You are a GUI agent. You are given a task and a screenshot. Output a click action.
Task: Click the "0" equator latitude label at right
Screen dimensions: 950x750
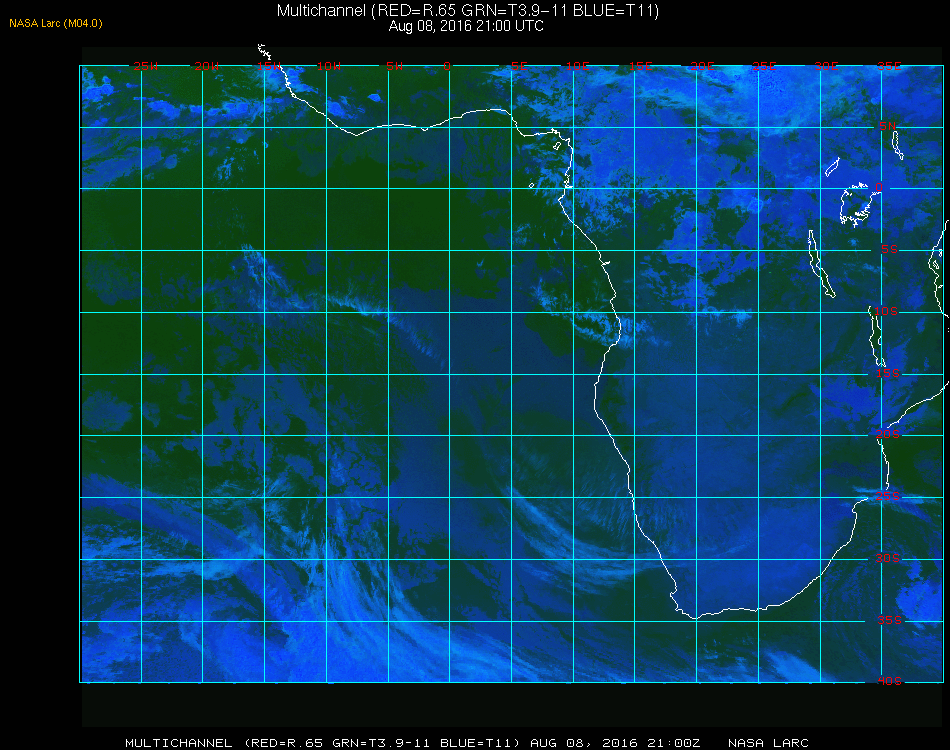(879, 187)
